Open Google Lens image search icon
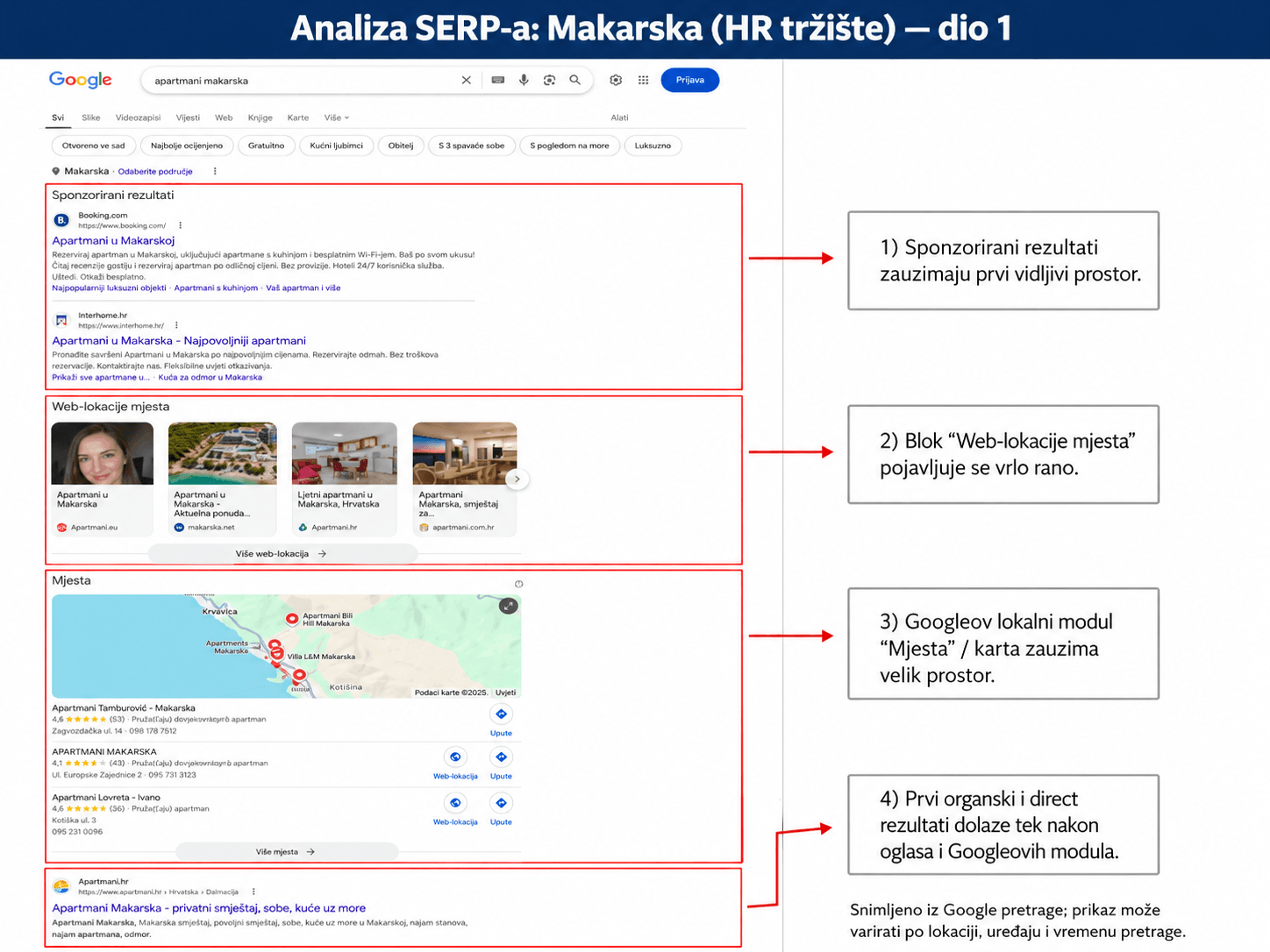This screenshot has height=952, width=1270. (549, 80)
